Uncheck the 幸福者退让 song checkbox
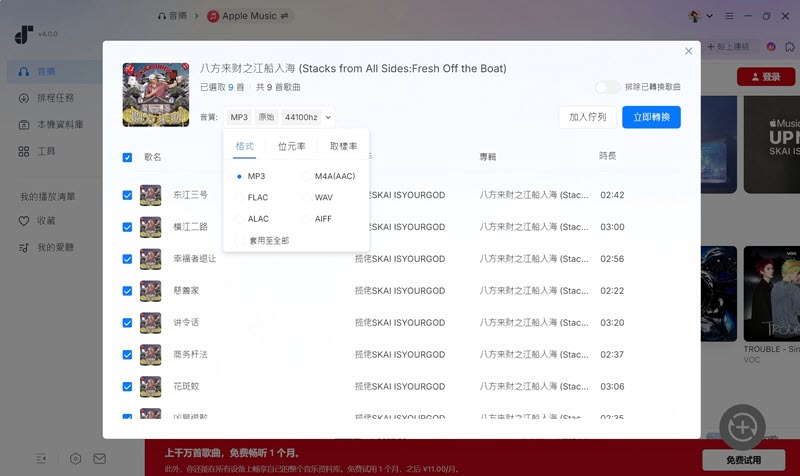The width and height of the screenshot is (800, 476). pyautogui.click(x=127, y=259)
